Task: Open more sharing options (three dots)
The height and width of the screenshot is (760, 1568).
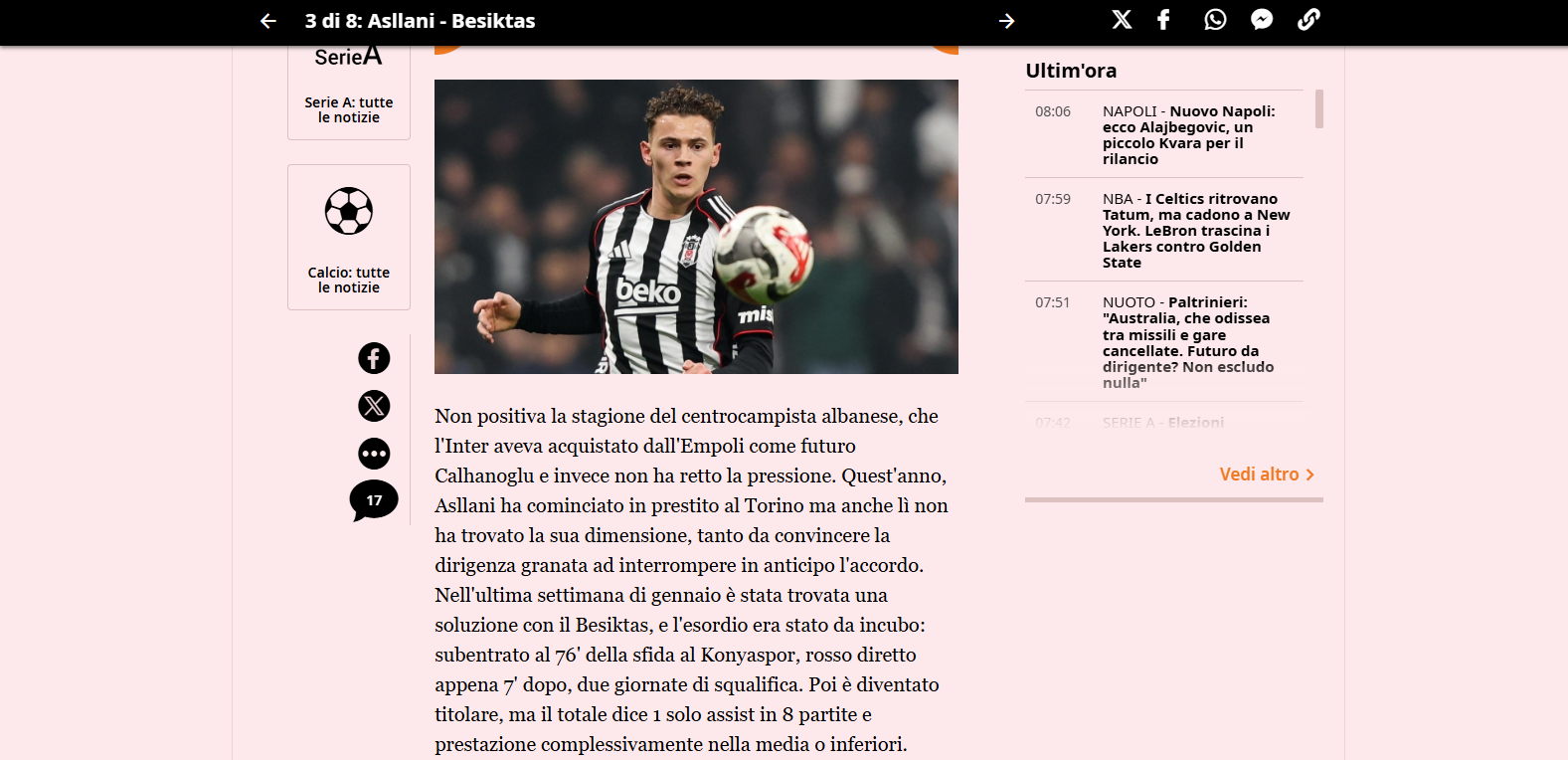Action: [x=374, y=454]
